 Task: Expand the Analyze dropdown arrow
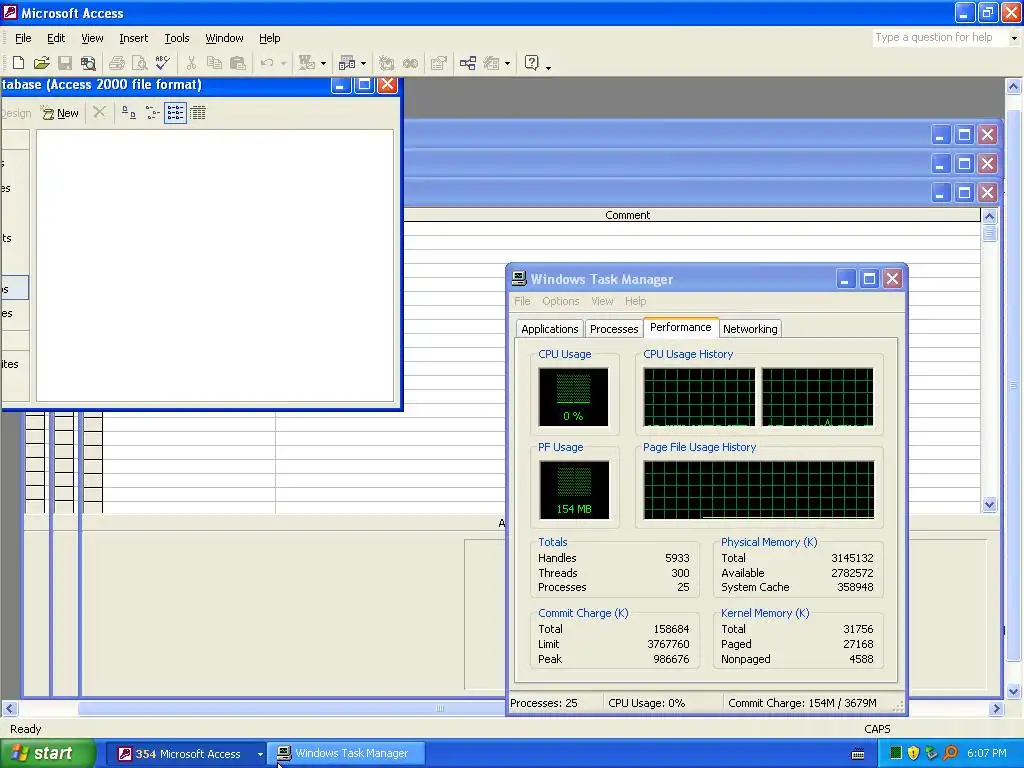tap(364, 63)
